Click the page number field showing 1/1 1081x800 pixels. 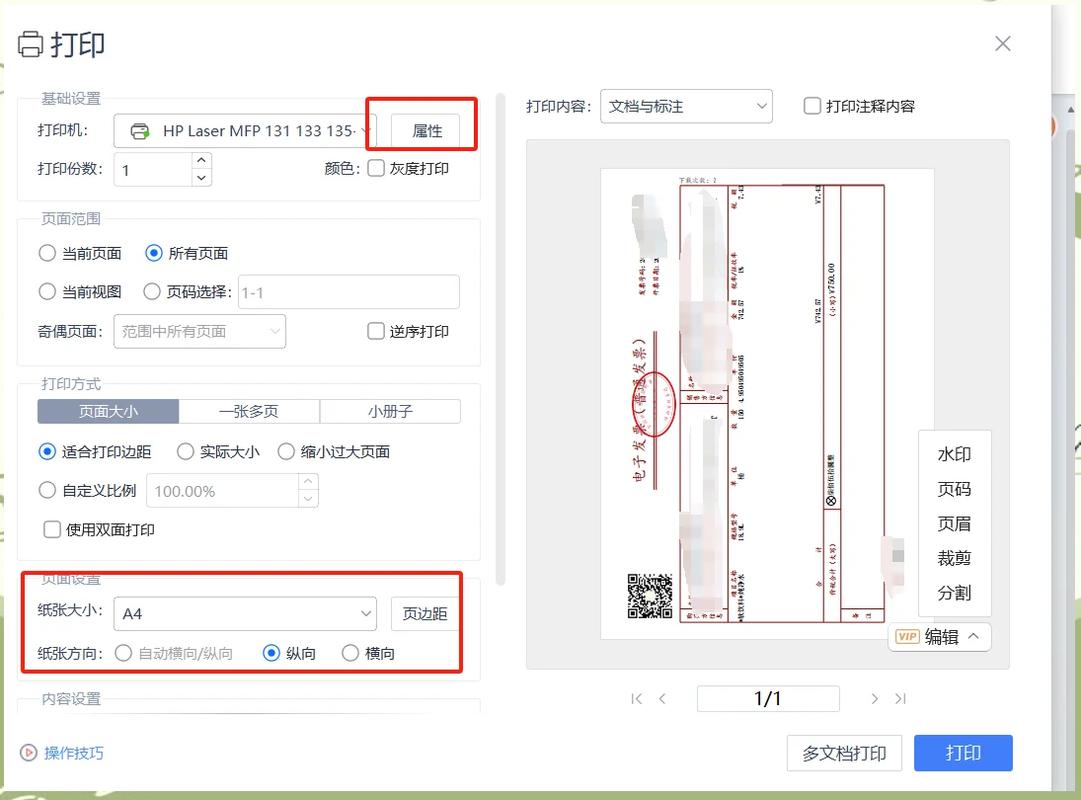(x=768, y=698)
